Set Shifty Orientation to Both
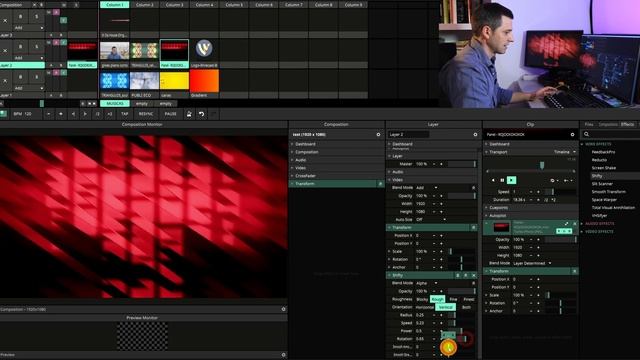 467,307
